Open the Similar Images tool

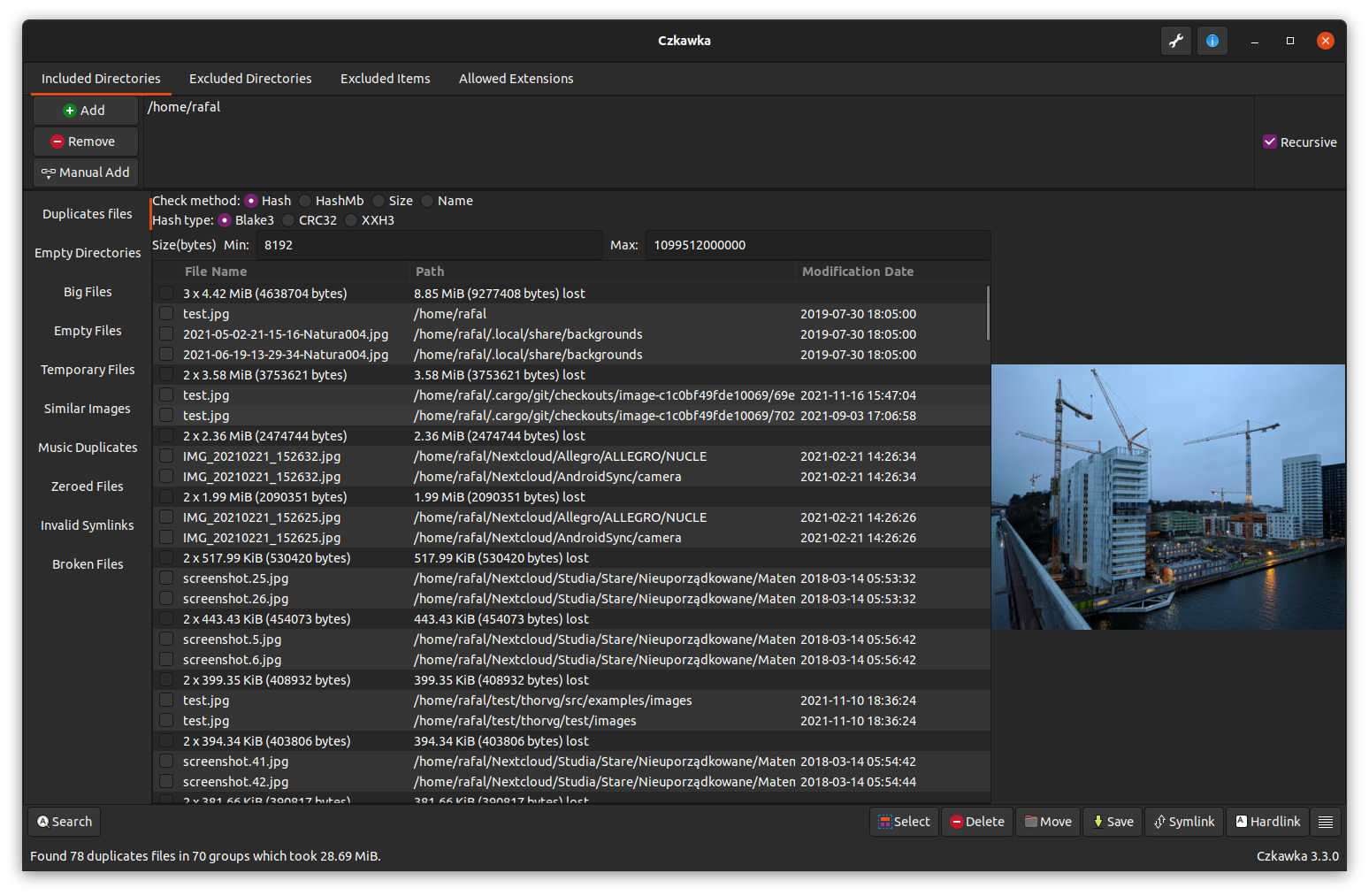pyautogui.click(x=87, y=409)
